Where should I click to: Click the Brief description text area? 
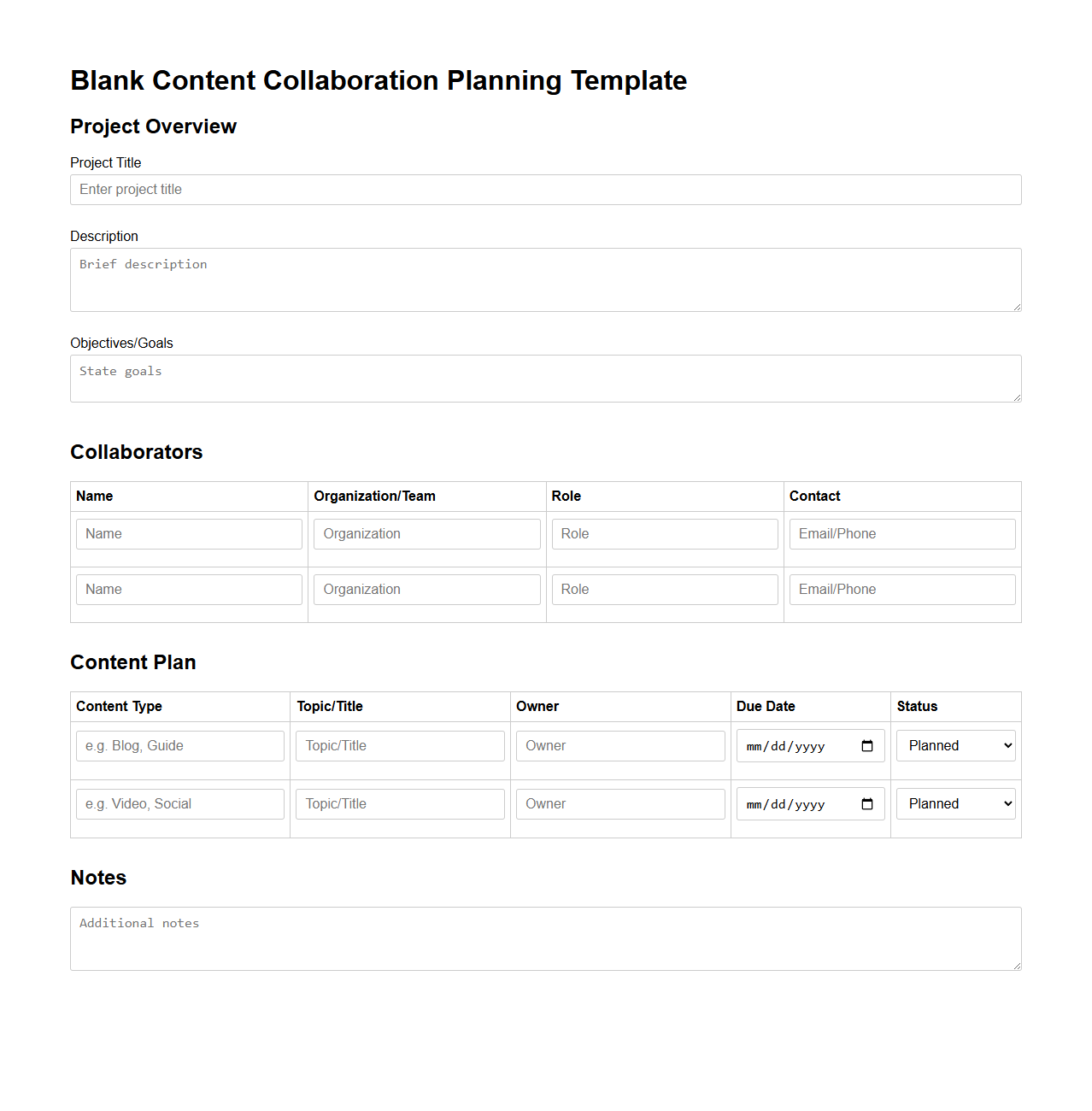[x=545, y=279]
